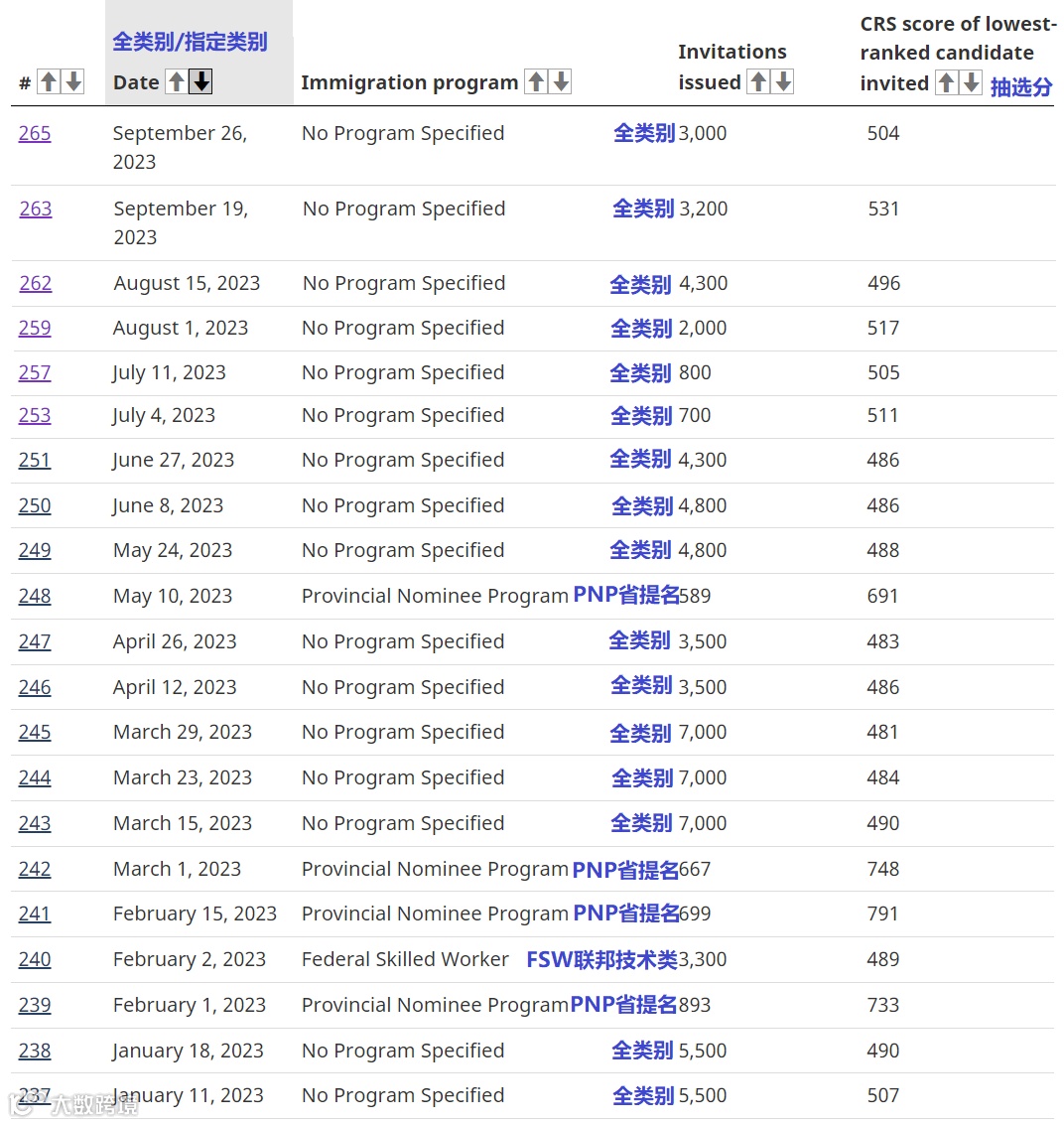Open draw 251 link
Screen dimensions: 1064x1124
(35, 460)
